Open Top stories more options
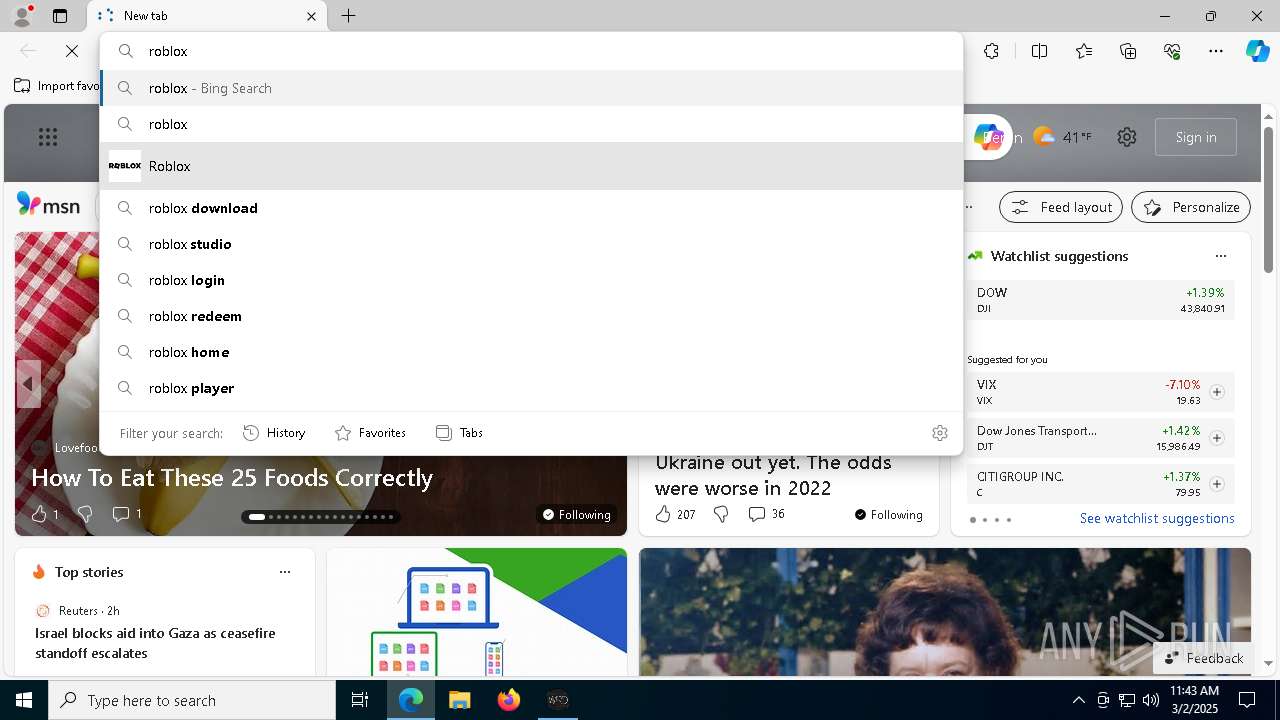 pos(285,572)
